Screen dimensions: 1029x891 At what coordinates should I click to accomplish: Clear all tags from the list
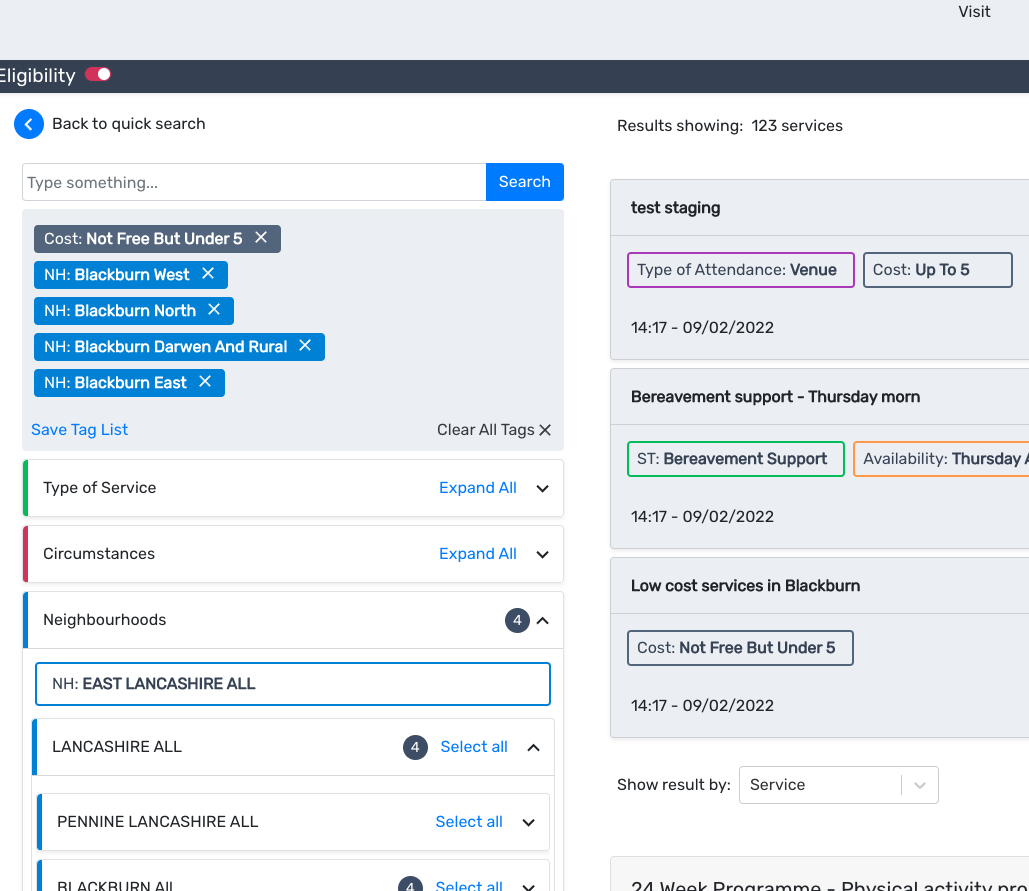(x=494, y=430)
